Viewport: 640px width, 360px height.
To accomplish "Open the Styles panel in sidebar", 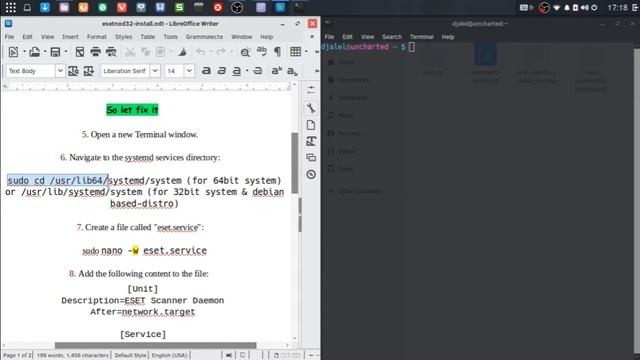I will pos(311,141).
